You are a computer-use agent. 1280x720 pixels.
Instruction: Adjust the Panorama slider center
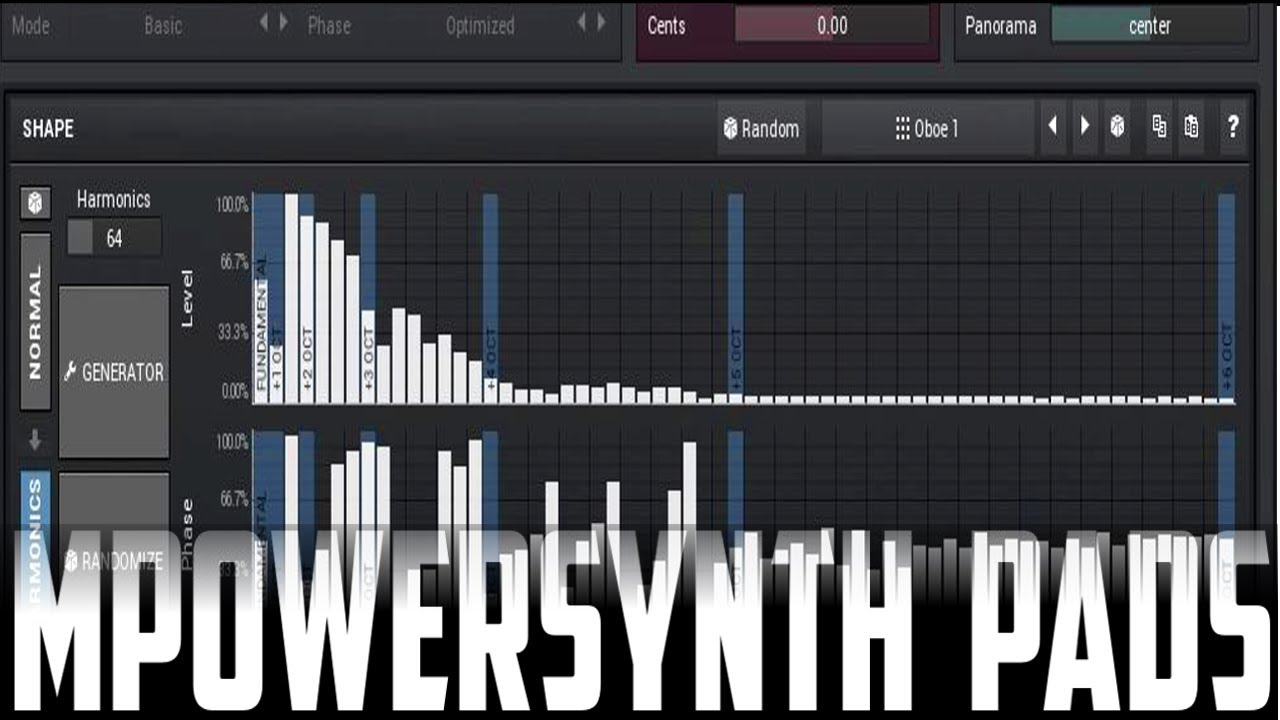pyautogui.click(x=1149, y=26)
